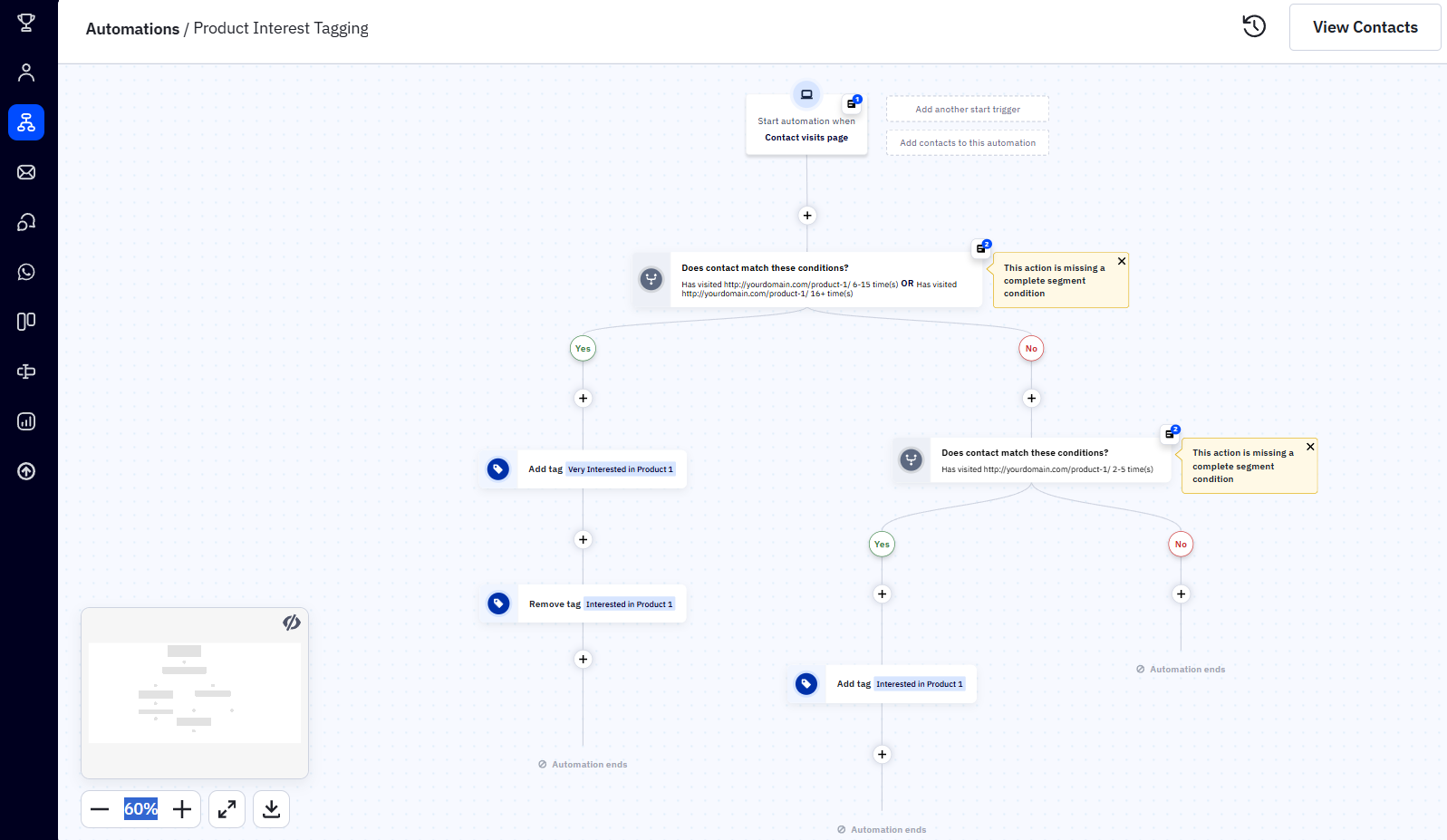The height and width of the screenshot is (840, 1447).
Task: Click split icon of first condition
Action: [651, 279]
